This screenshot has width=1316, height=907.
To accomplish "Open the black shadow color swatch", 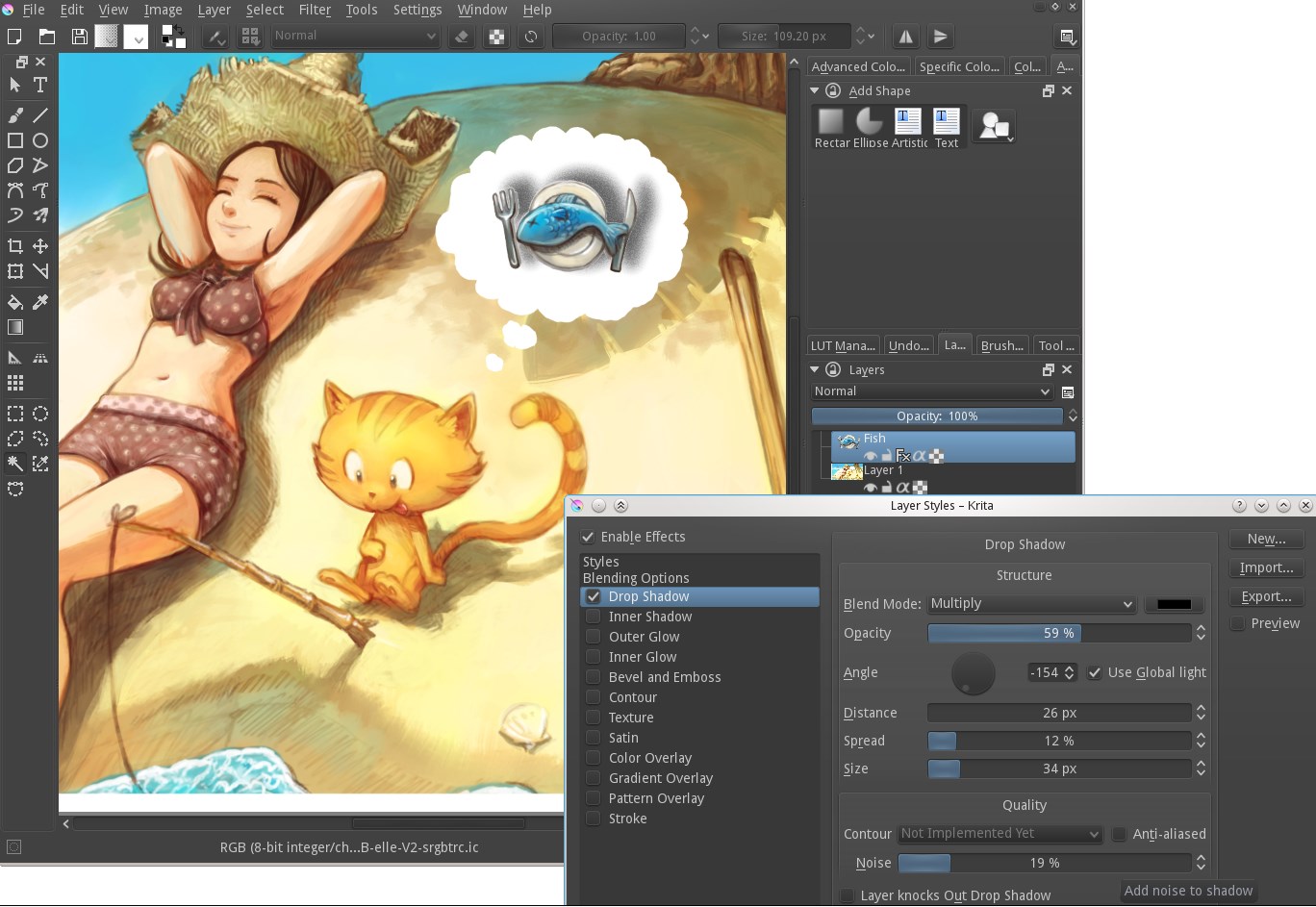I will click(1174, 604).
